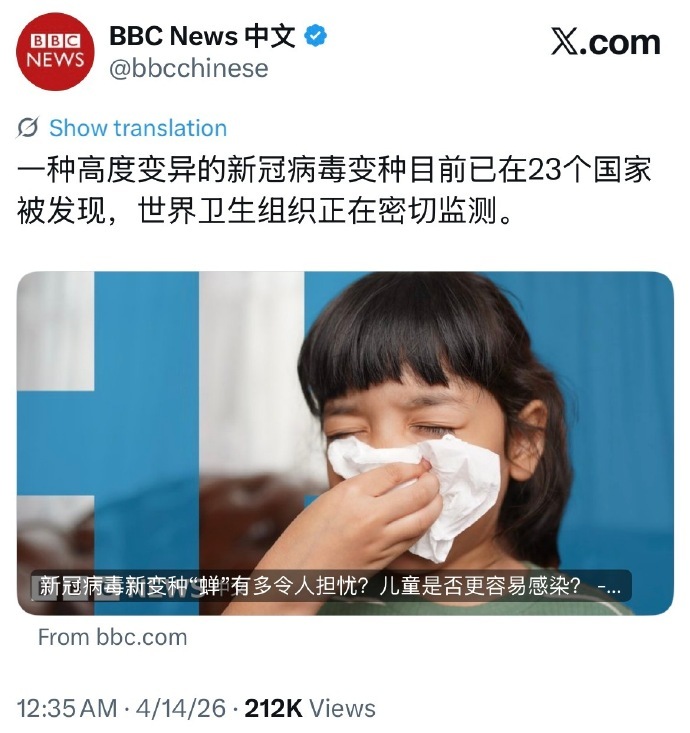Viewport: 690px width, 733px height.
Task: Click the X.com logo text
Action: pyautogui.click(x=605, y=42)
